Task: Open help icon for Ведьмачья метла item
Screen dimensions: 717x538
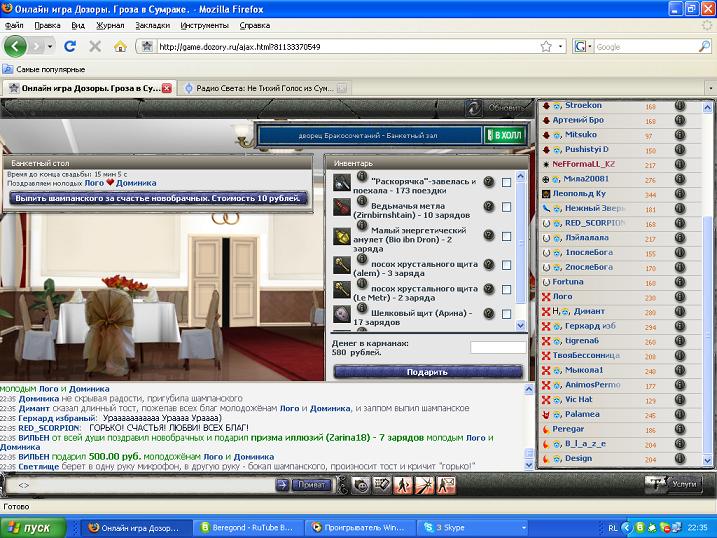Action: [489, 207]
